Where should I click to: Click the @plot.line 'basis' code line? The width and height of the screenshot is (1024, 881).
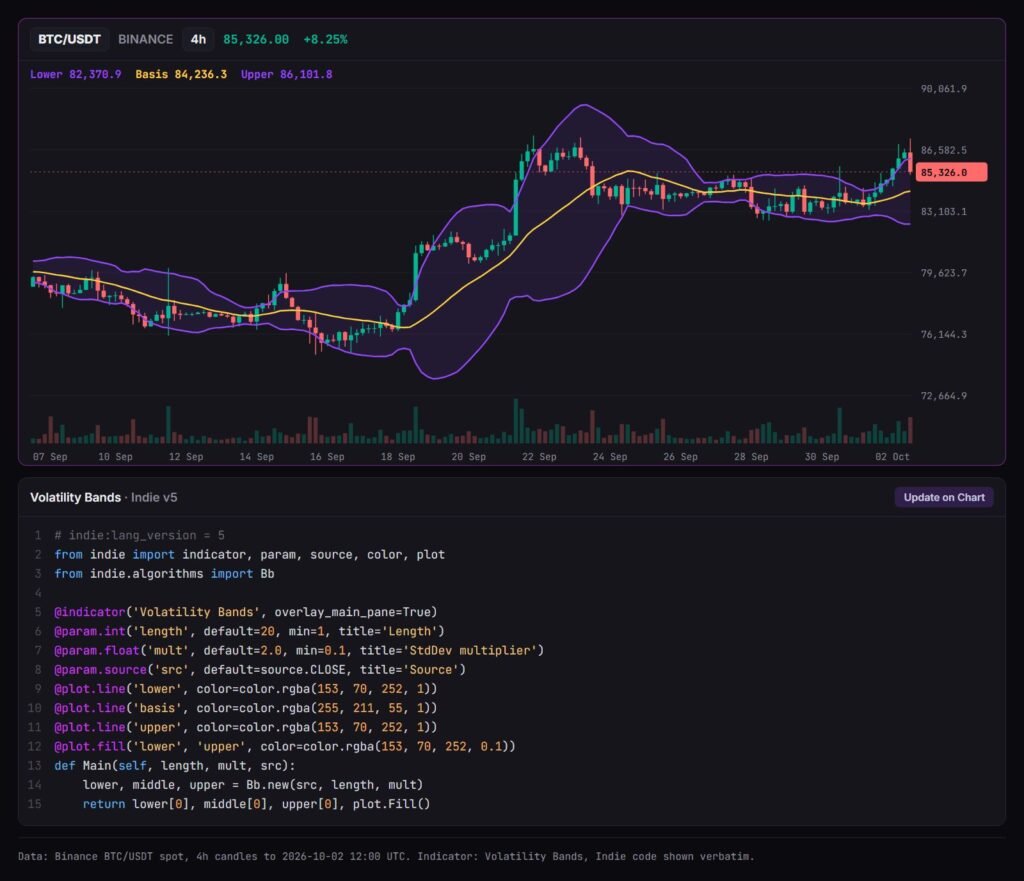pos(245,708)
